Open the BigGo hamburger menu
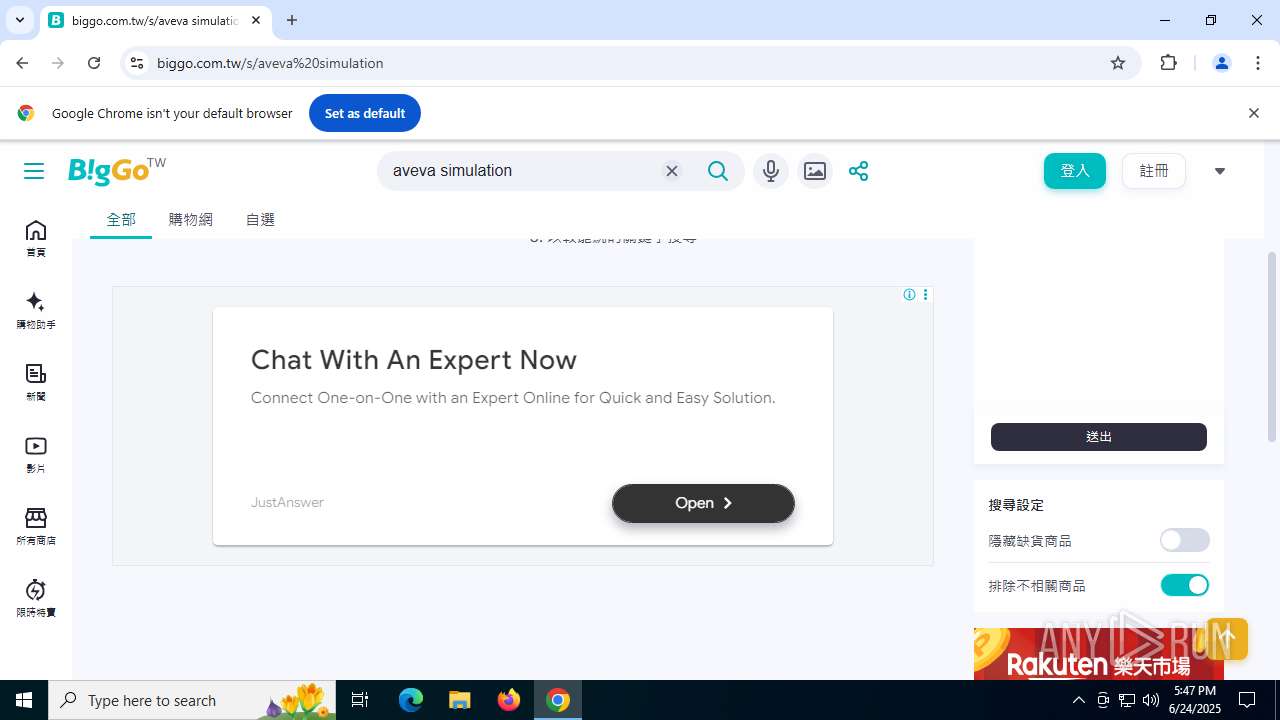 [34, 171]
